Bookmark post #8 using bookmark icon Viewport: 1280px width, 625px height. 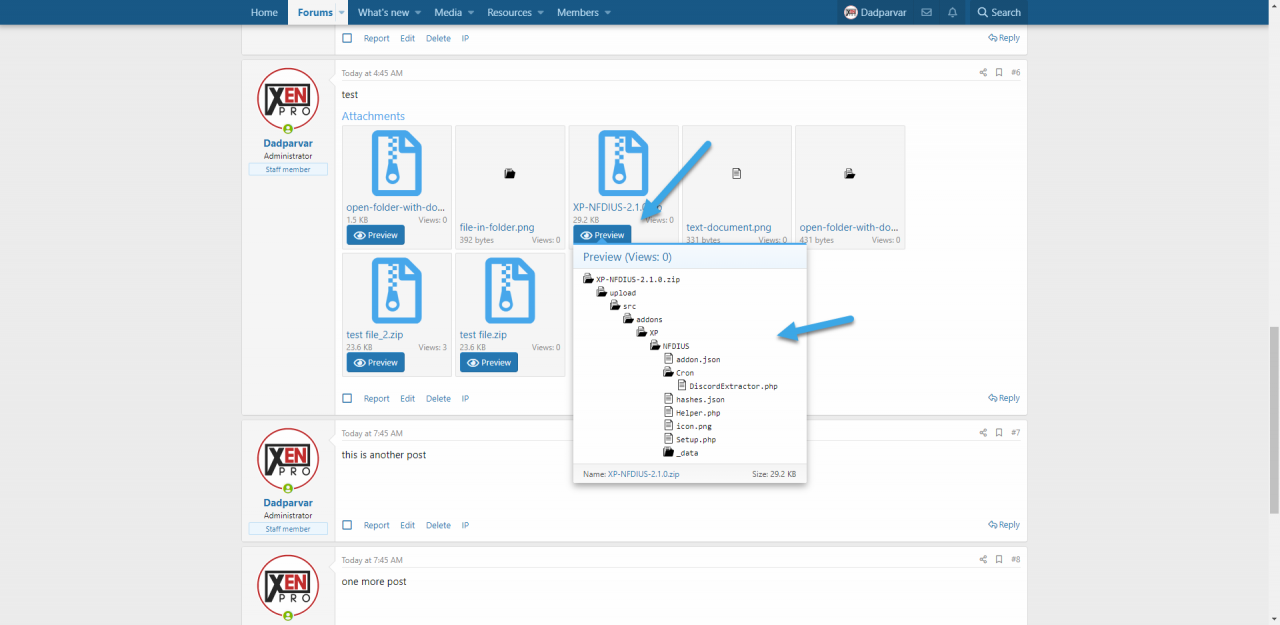pos(999,560)
